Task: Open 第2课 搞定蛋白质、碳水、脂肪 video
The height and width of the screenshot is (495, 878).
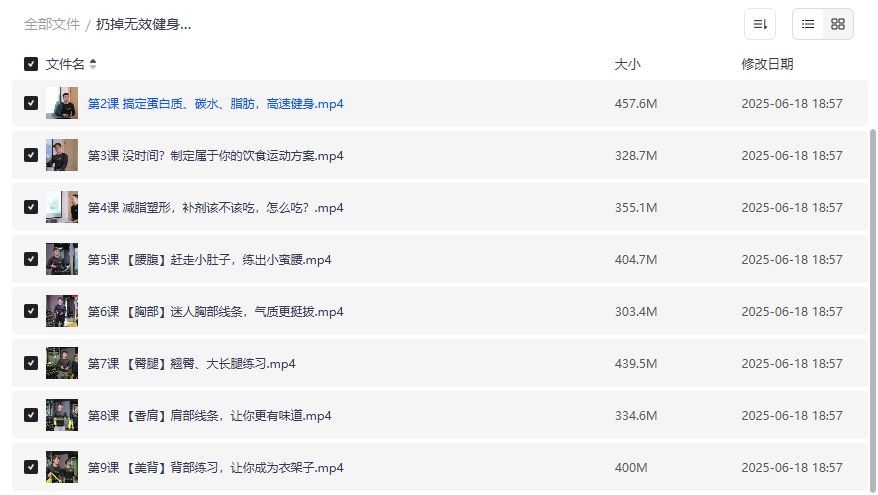Action: 216,104
